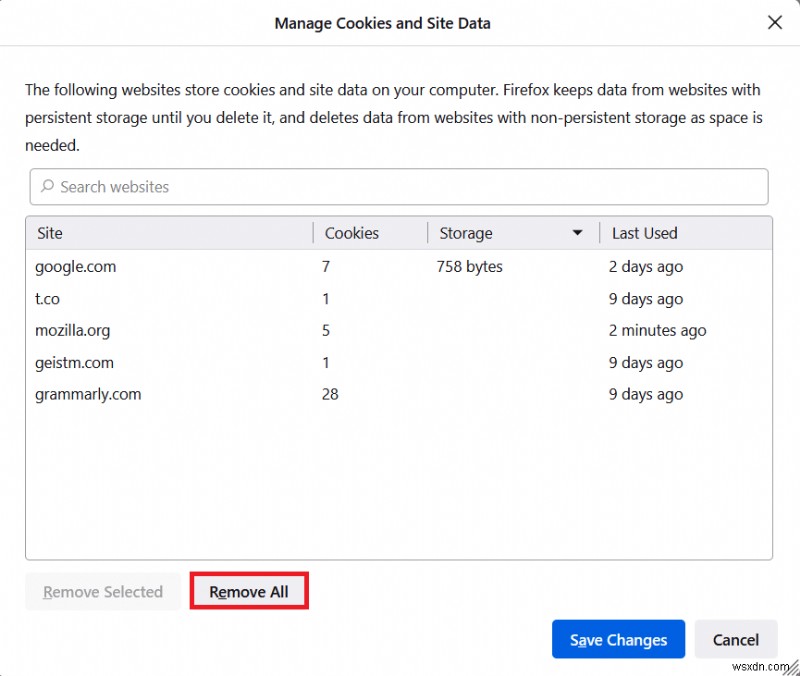The height and width of the screenshot is (676, 800).
Task: Select the t.co site entry
Action: pyautogui.click(x=47, y=299)
